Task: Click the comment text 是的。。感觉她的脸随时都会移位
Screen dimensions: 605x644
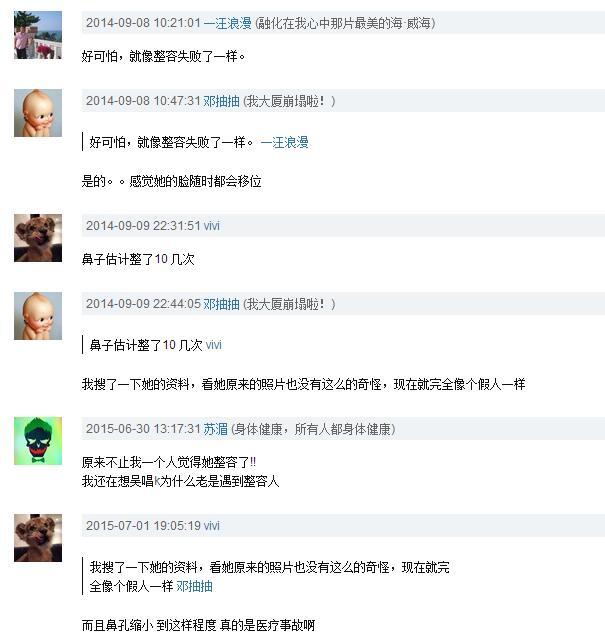Action: tap(171, 181)
